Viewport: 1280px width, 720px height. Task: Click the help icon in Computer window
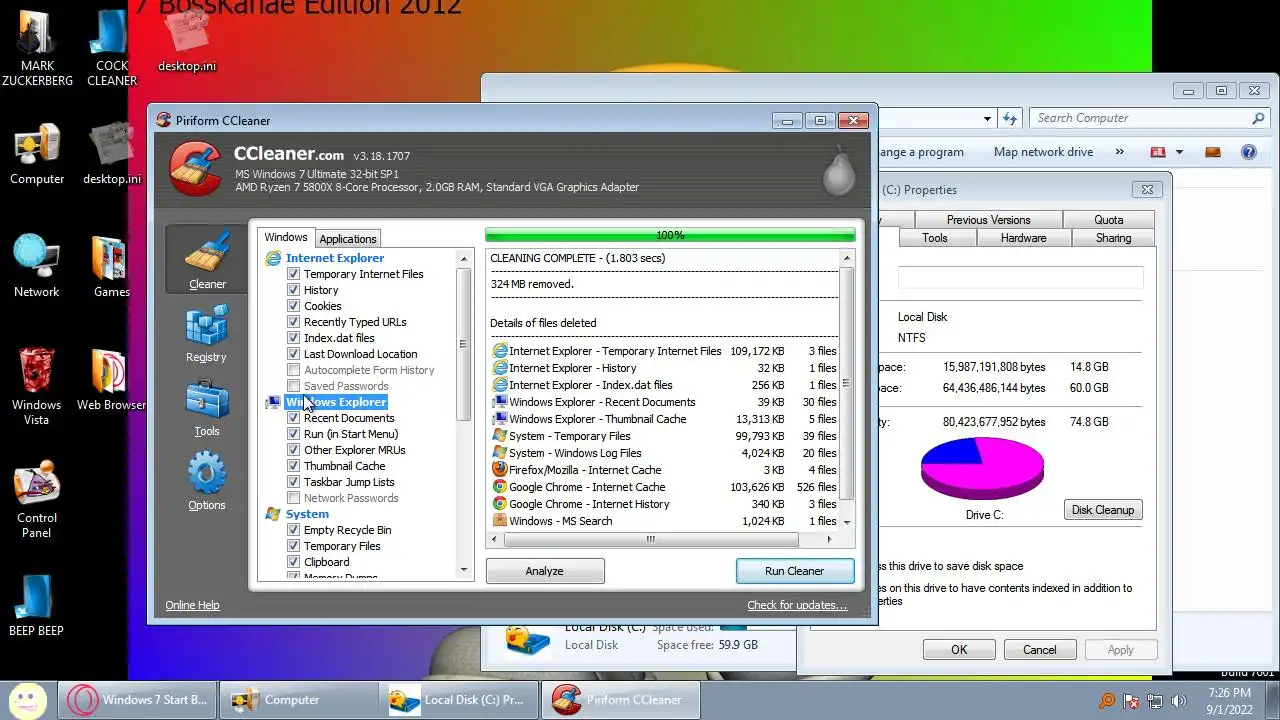(1248, 152)
